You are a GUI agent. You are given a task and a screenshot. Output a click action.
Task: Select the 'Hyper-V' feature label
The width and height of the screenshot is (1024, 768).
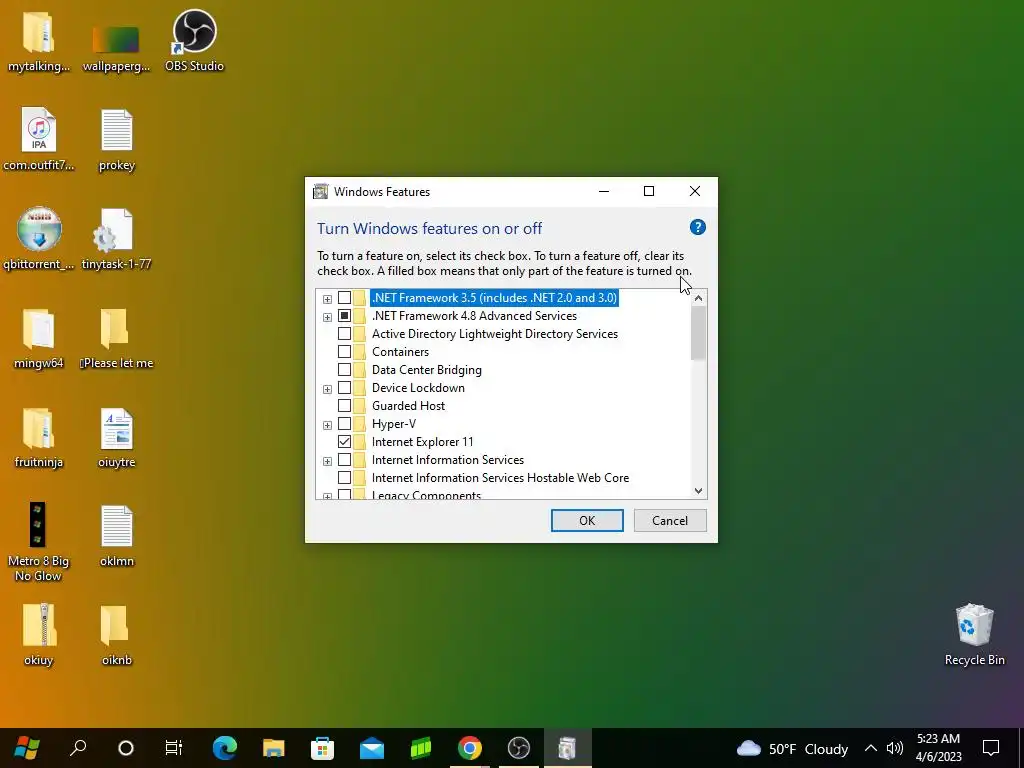coord(394,424)
